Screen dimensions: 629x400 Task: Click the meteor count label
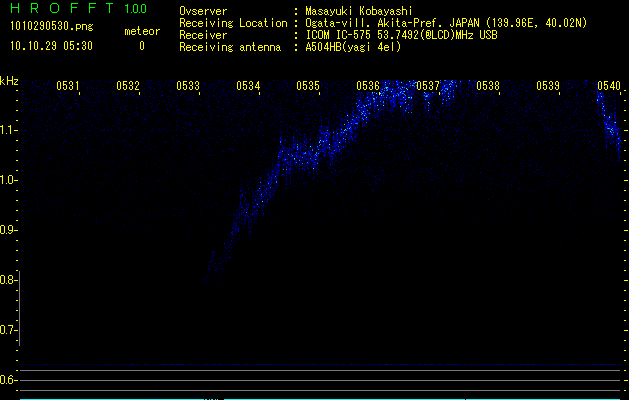point(142,31)
